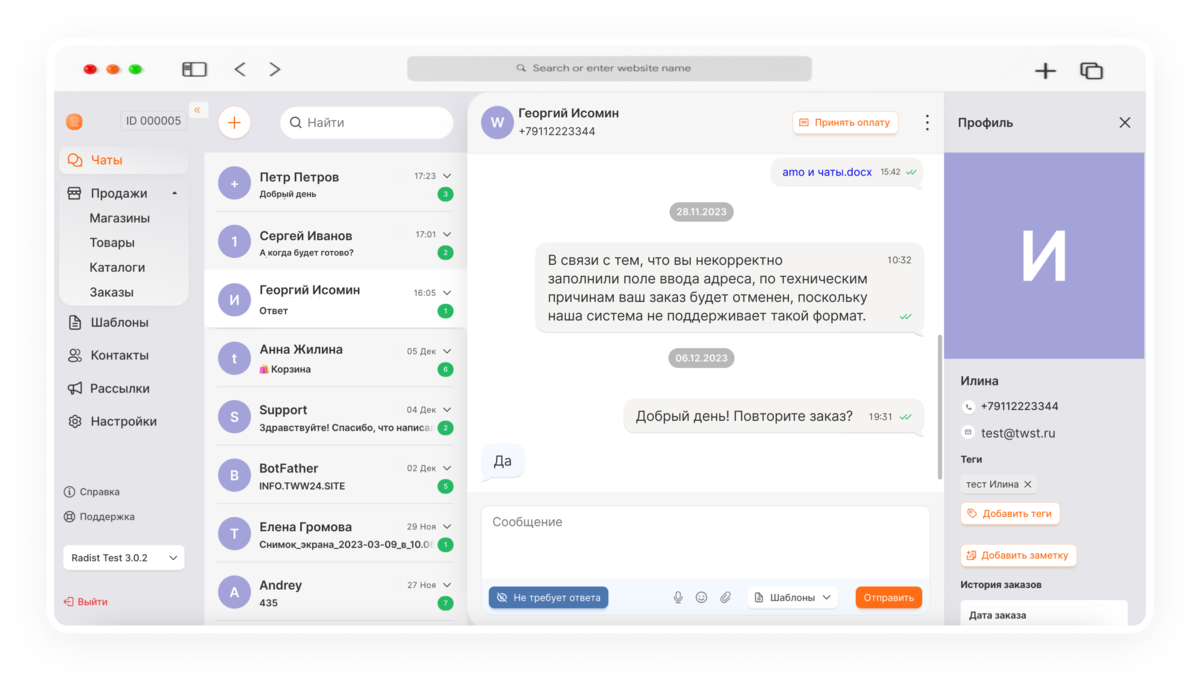Open Настройки in sidebar

point(112,422)
